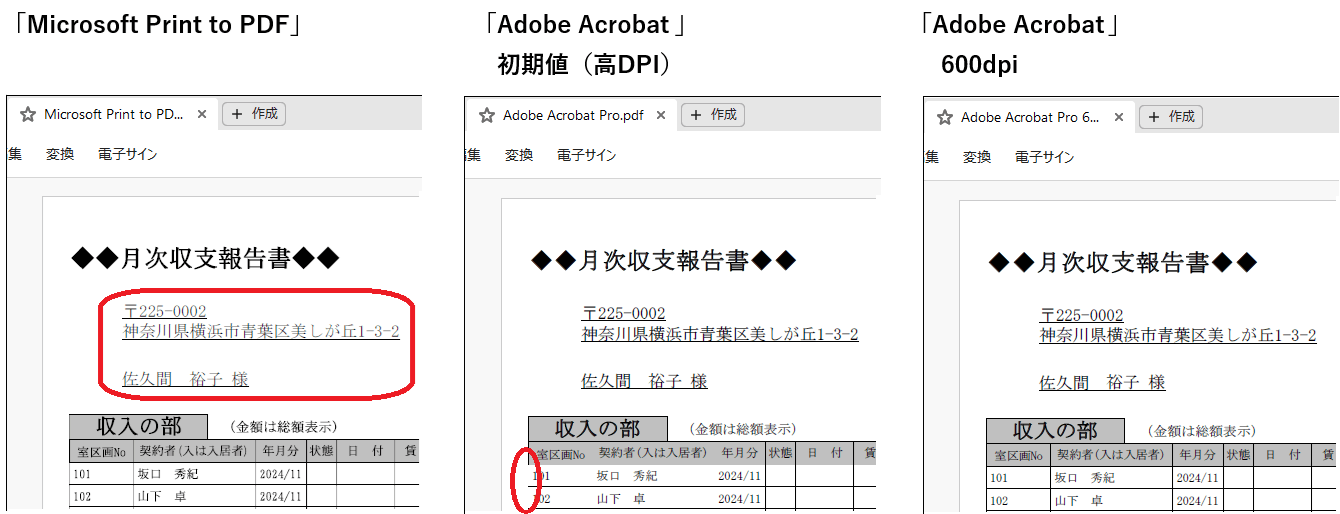Open the 電子サイン menu in the middle Acrobat window
Viewport: 1340px width, 514px height.
coord(586,155)
